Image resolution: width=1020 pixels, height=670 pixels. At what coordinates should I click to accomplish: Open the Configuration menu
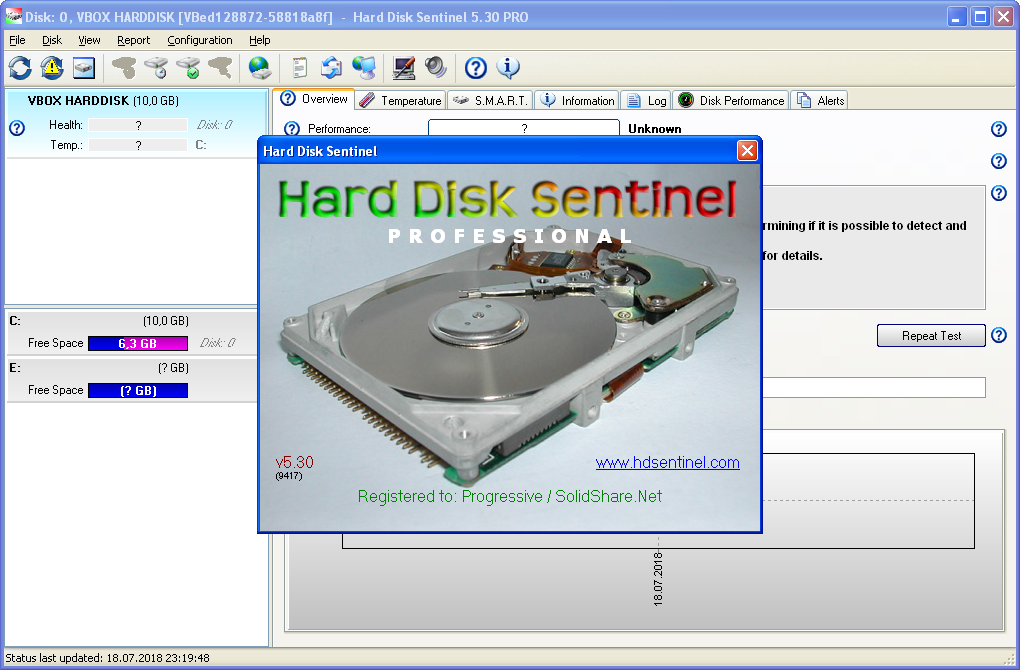[200, 40]
